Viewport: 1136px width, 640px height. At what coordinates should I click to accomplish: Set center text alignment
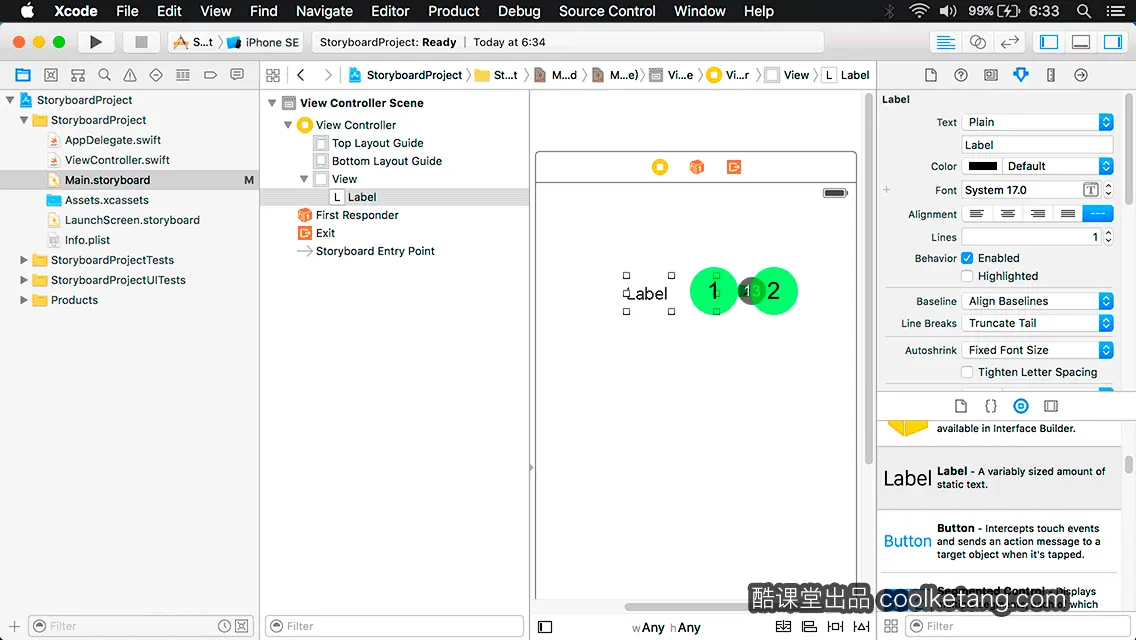1007,214
